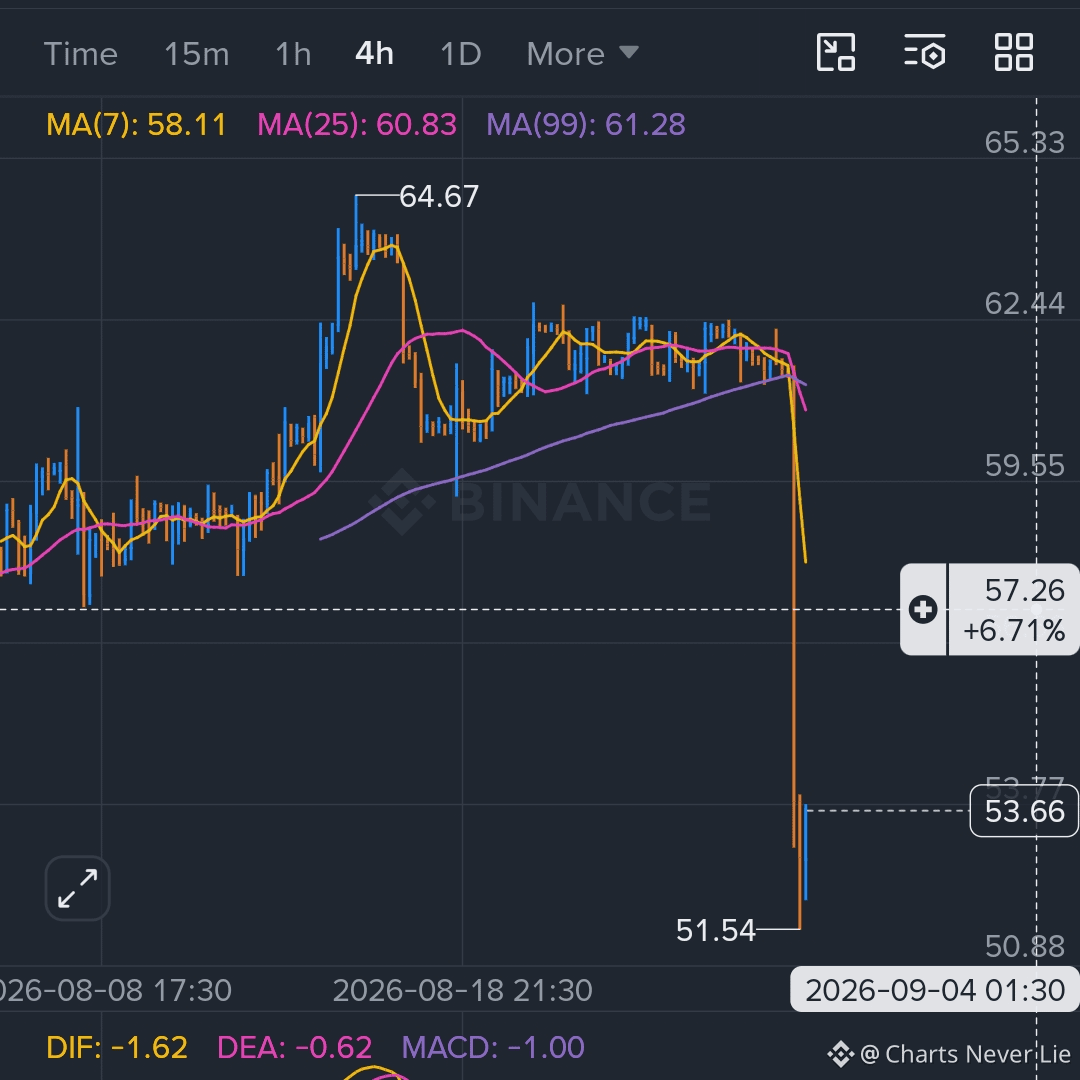Click the MACD: -1.00 indicator value
1080x1080 pixels.
(x=493, y=1048)
